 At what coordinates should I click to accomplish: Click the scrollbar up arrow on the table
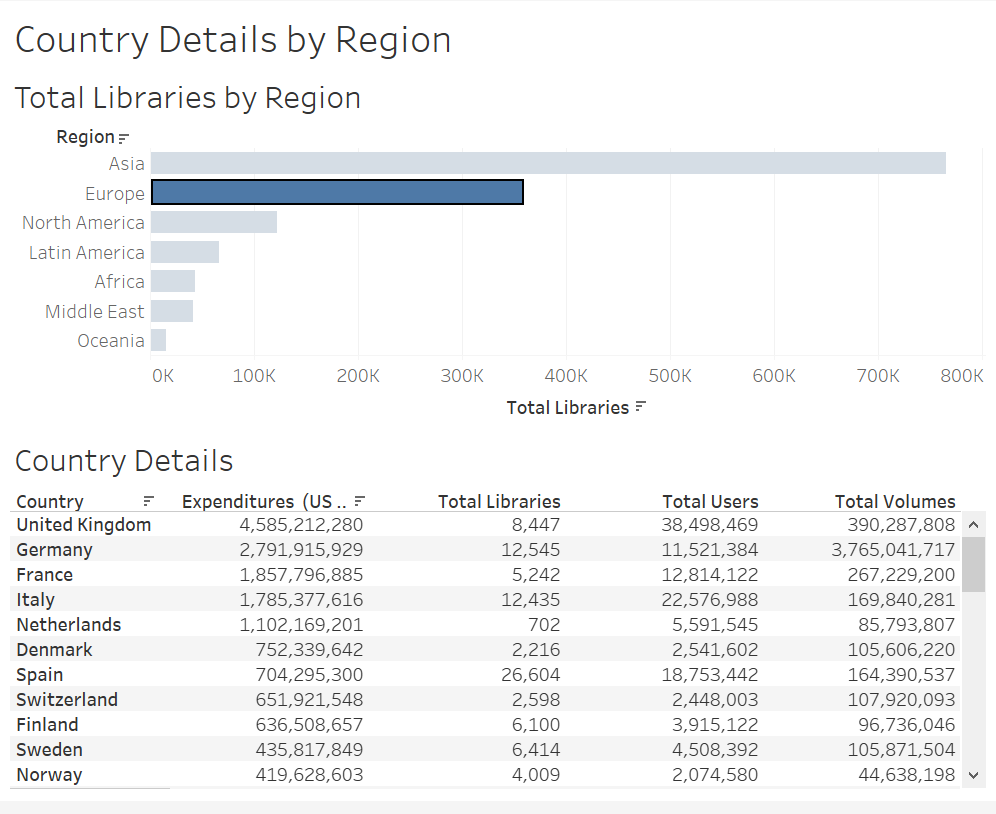point(973,523)
